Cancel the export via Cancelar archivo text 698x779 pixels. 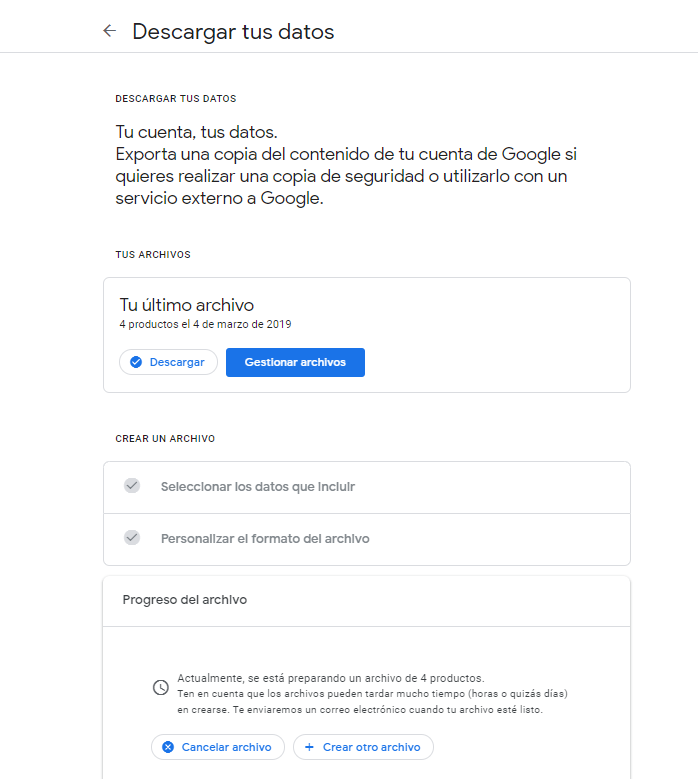(x=226, y=747)
